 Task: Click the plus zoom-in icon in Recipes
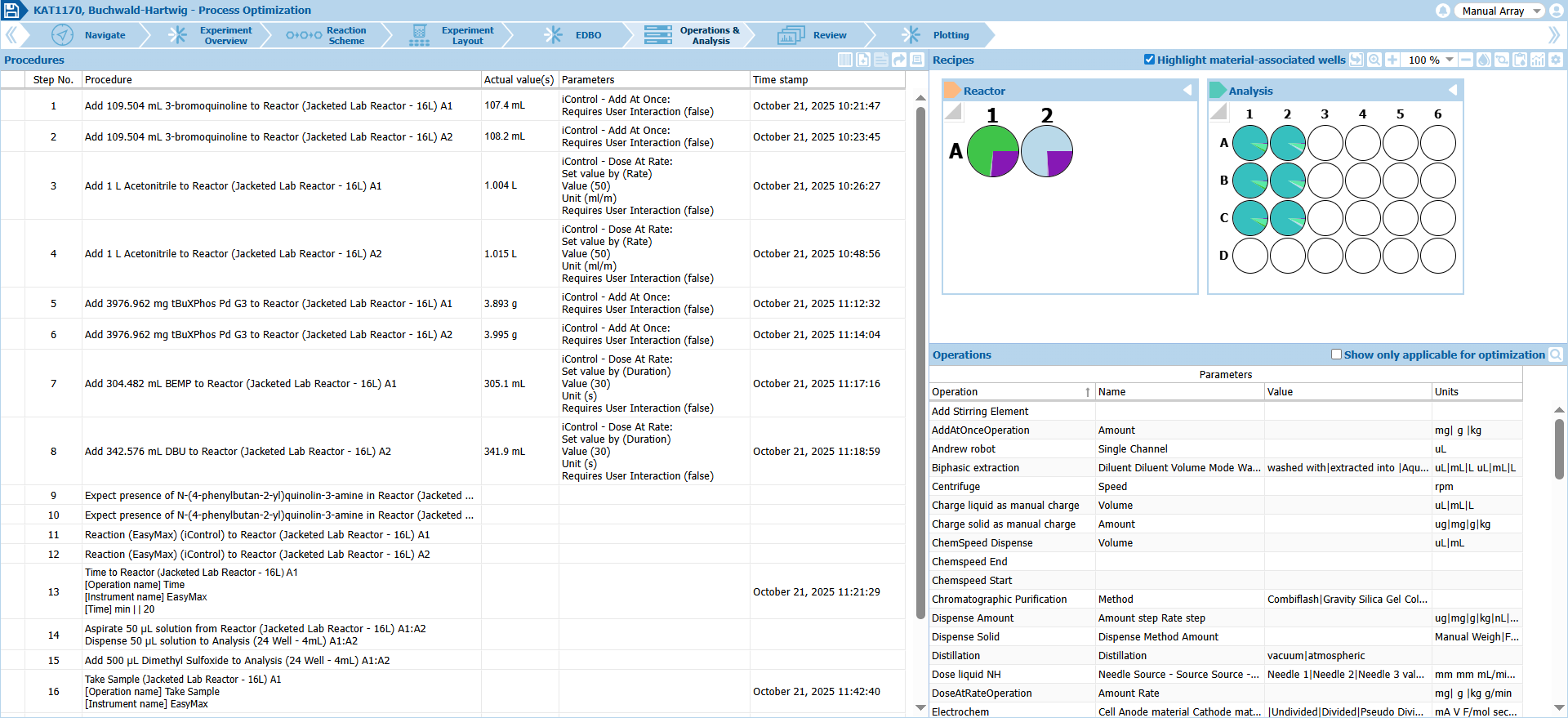(x=1392, y=60)
